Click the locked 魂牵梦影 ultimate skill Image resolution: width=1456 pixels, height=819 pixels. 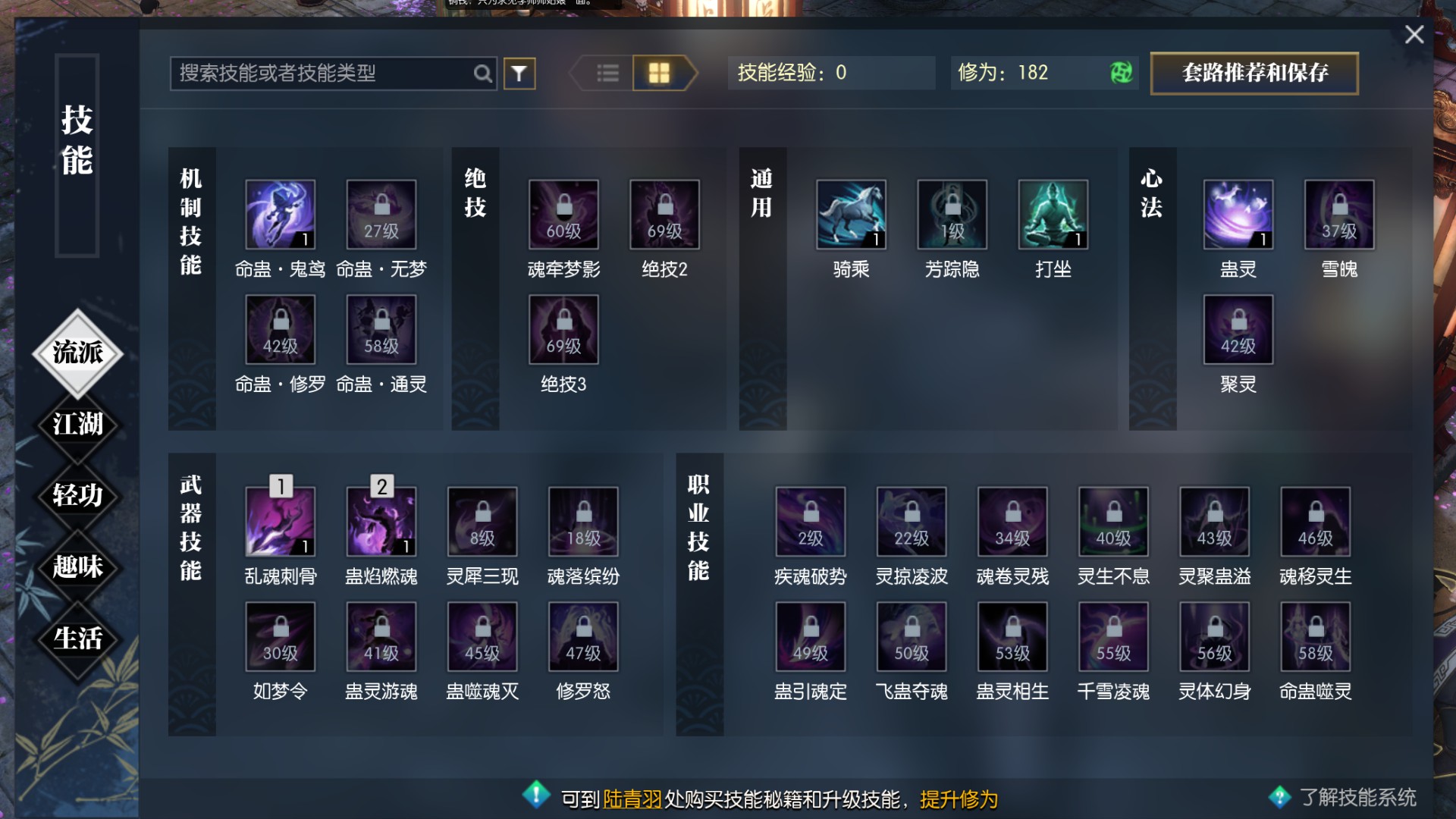click(x=563, y=215)
